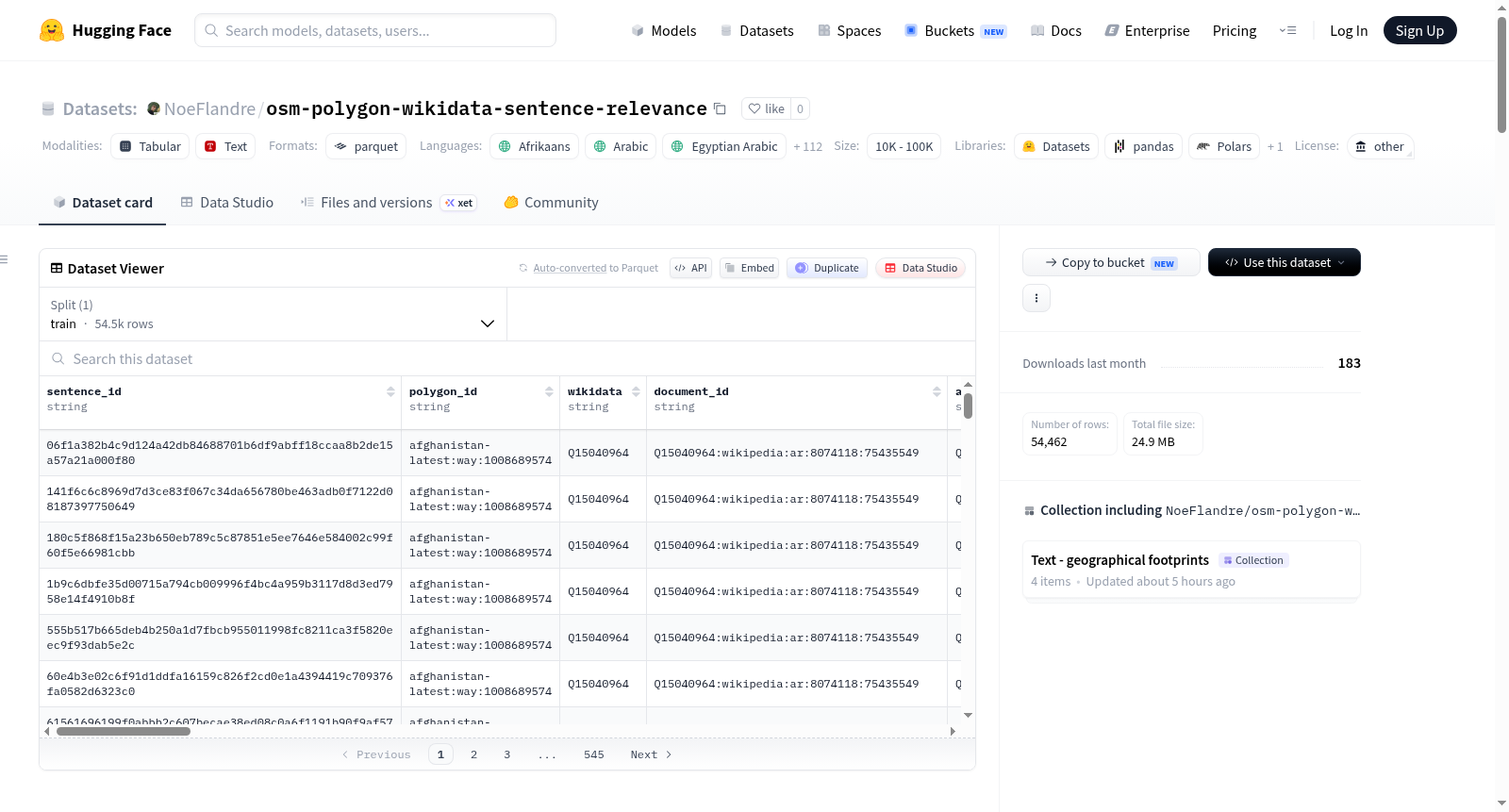
Task: Open Buckets in the top navigation
Action: point(955,30)
